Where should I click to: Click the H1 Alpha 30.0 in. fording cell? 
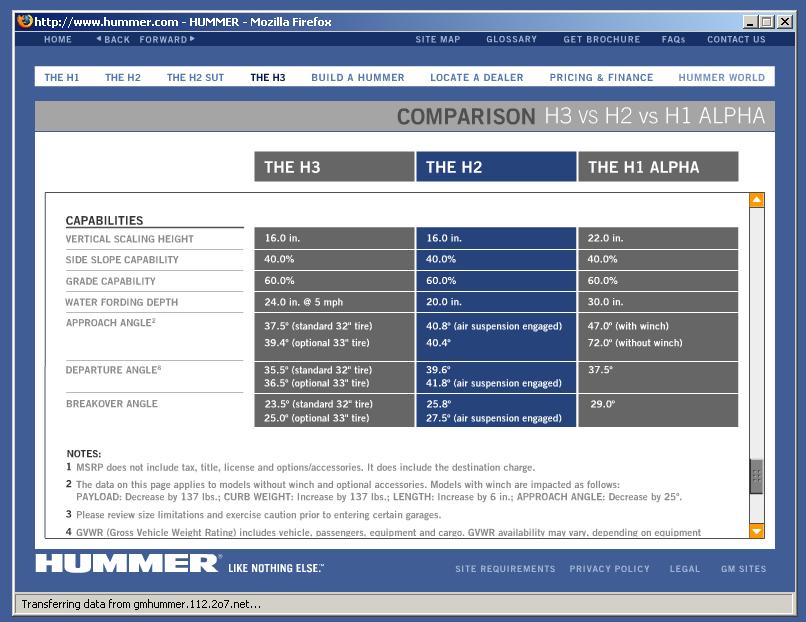(658, 302)
